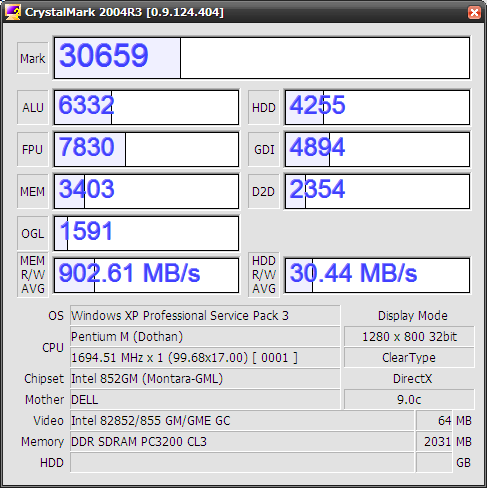Click the CPU clock field 1694.51 MHz
This screenshot has height=488, width=487.
click(205, 357)
